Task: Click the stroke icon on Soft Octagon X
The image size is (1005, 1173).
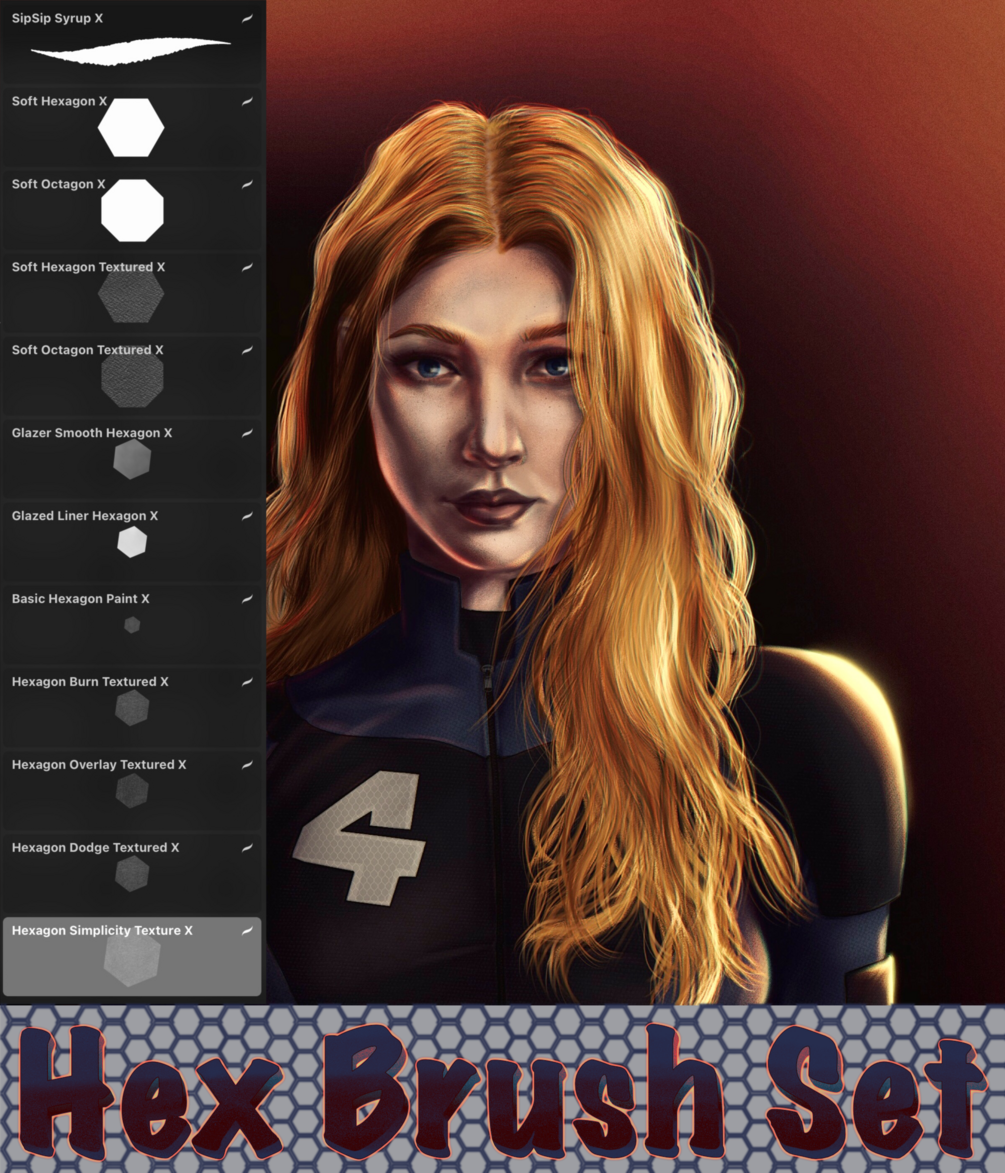Action: click(247, 184)
